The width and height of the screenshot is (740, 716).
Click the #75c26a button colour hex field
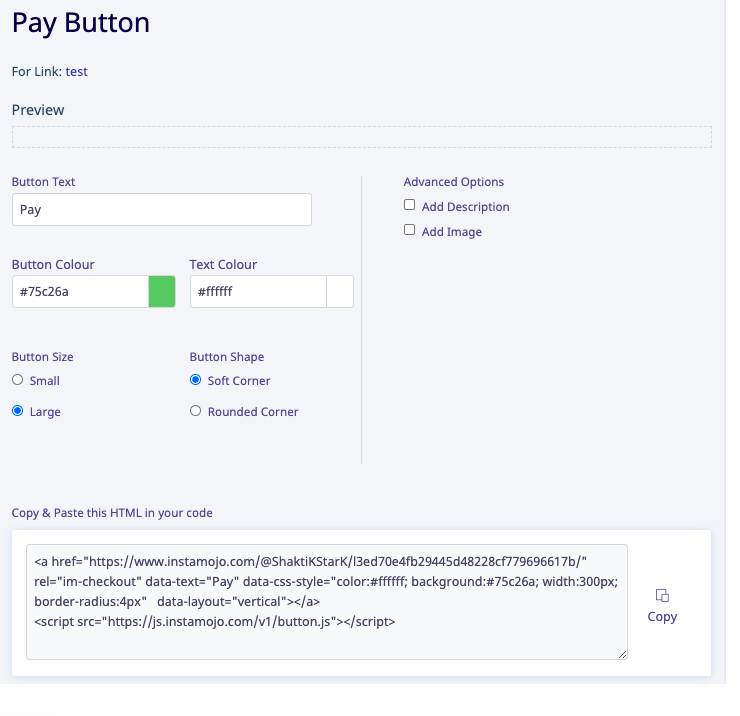[80, 292]
